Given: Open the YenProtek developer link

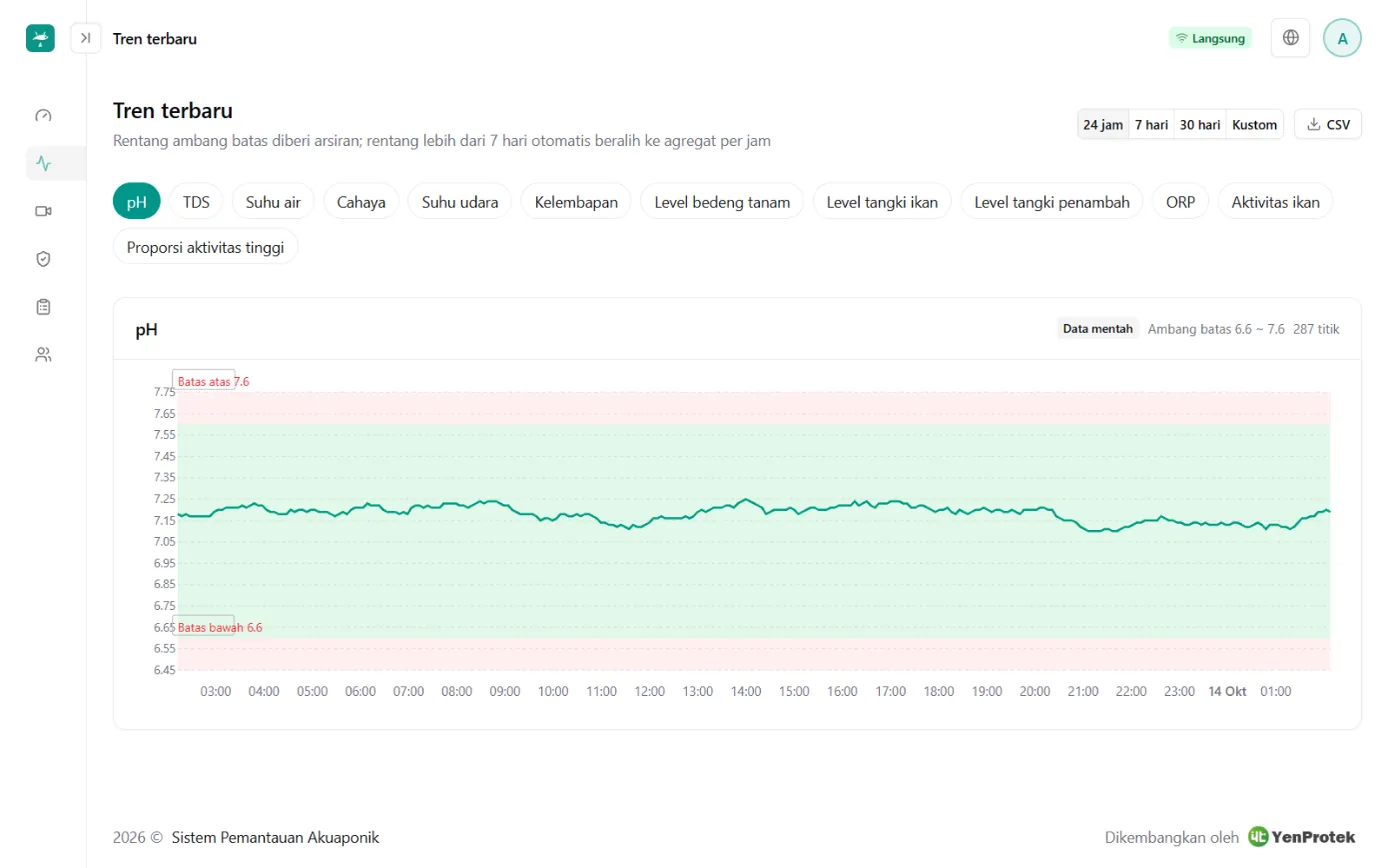Looking at the screenshot, I should coord(1302,837).
